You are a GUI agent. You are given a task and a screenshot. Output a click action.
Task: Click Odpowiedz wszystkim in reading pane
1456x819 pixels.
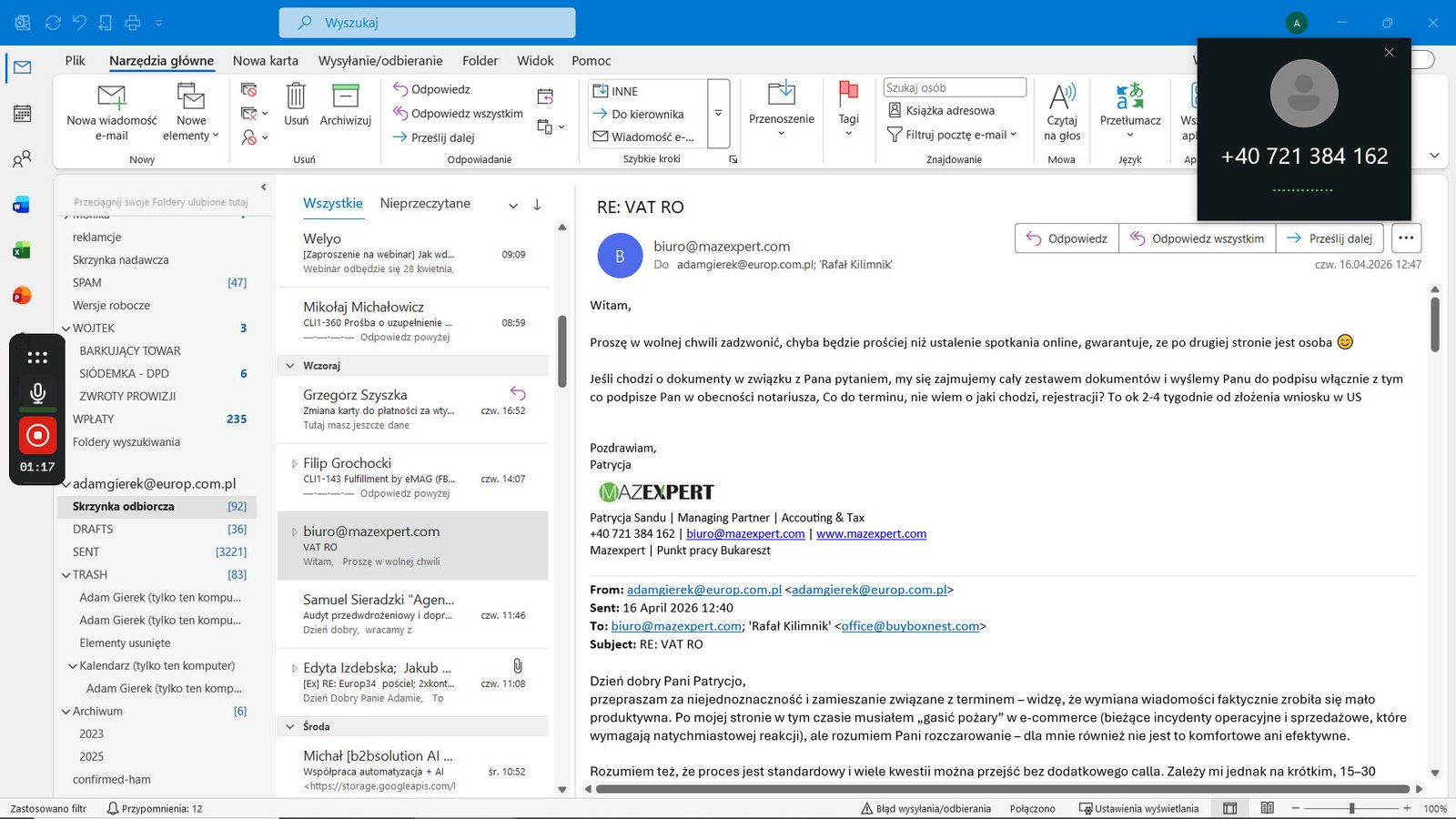[x=1198, y=238]
